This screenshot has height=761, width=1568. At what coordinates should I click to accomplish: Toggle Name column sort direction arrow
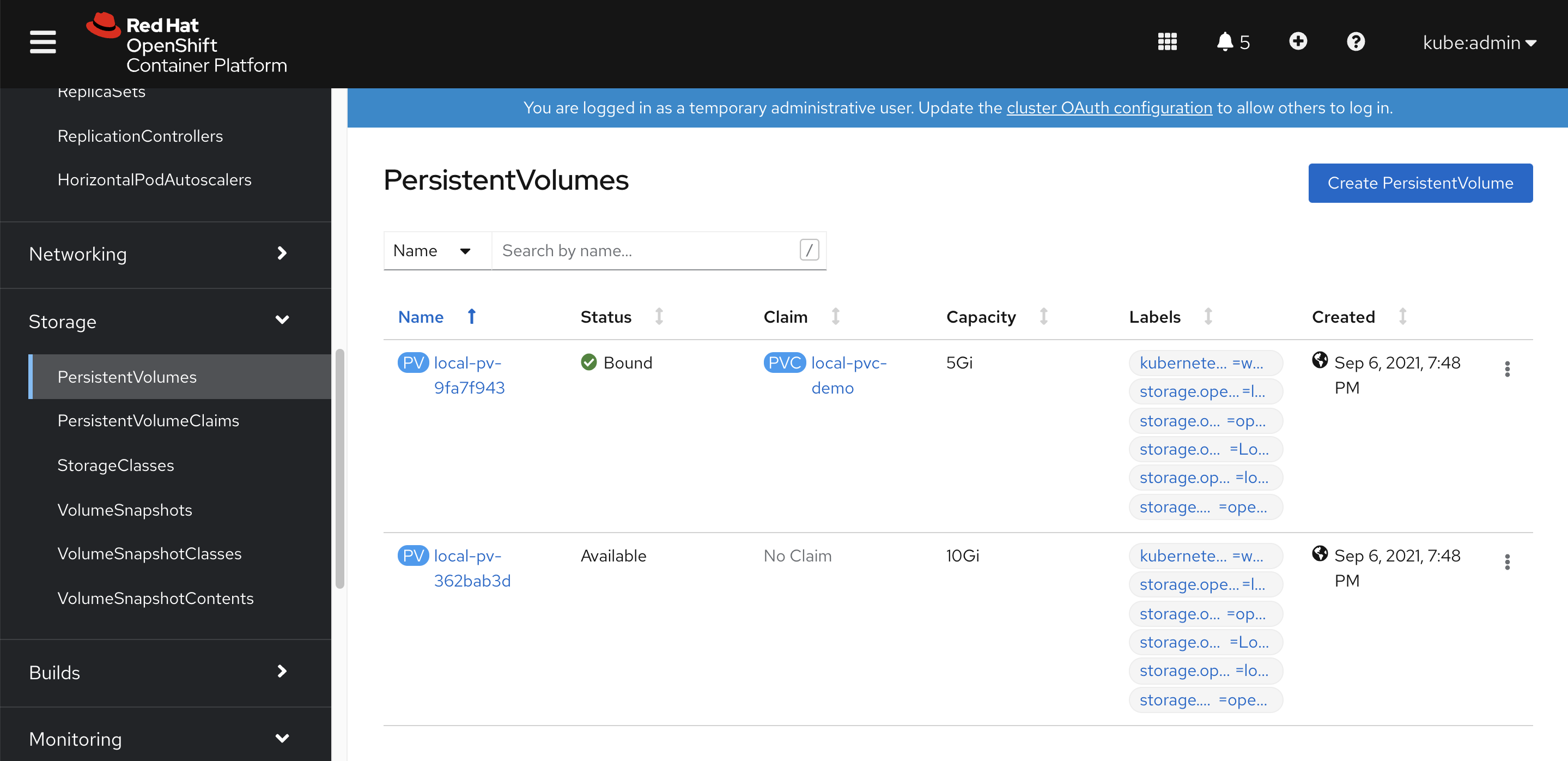tap(472, 317)
